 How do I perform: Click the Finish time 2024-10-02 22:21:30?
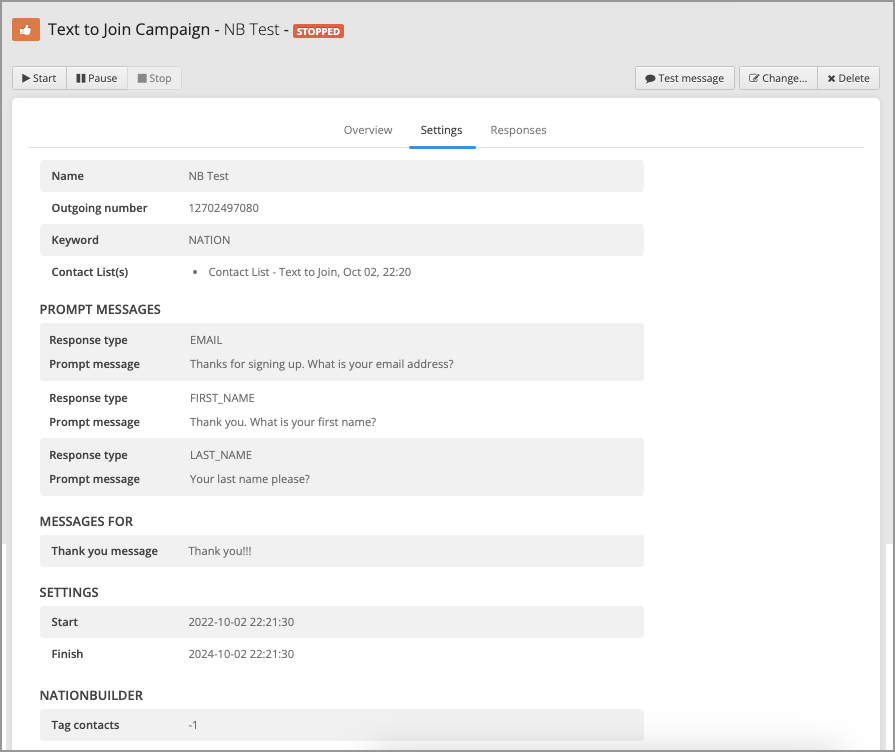click(x=241, y=654)
